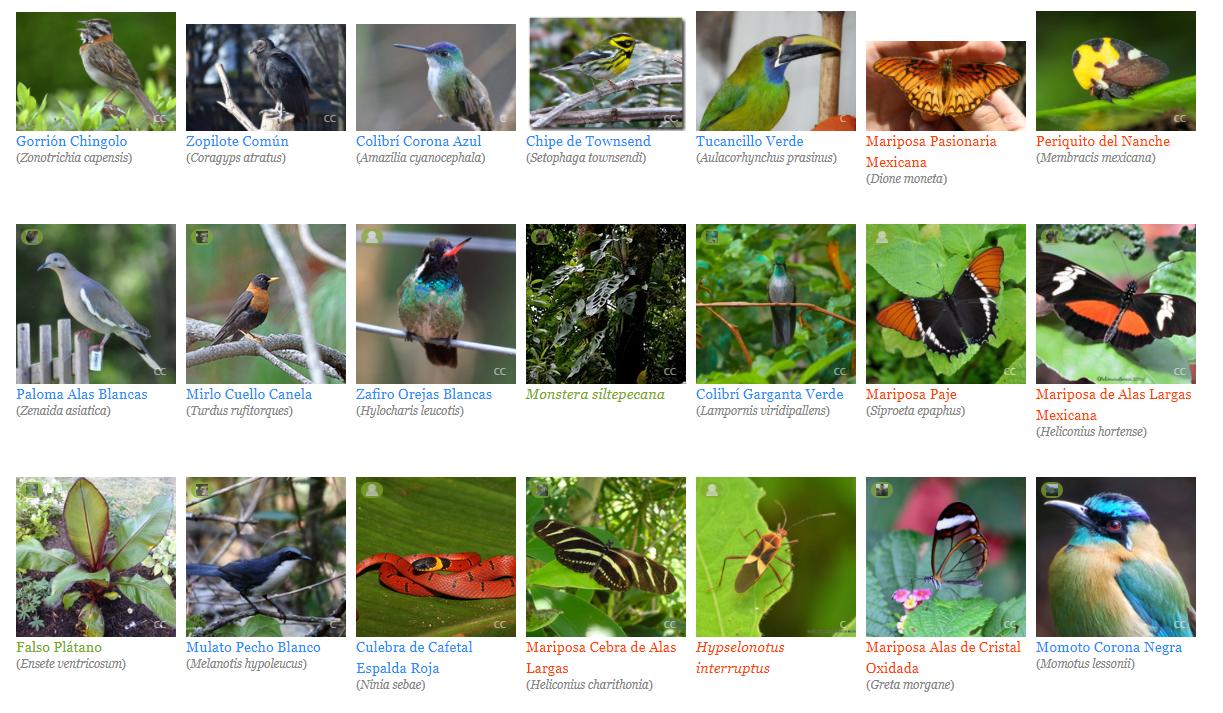Click observer avatar badge on Falso Plátano photo
1223x713 pixels.
click(x=31, y=491)
